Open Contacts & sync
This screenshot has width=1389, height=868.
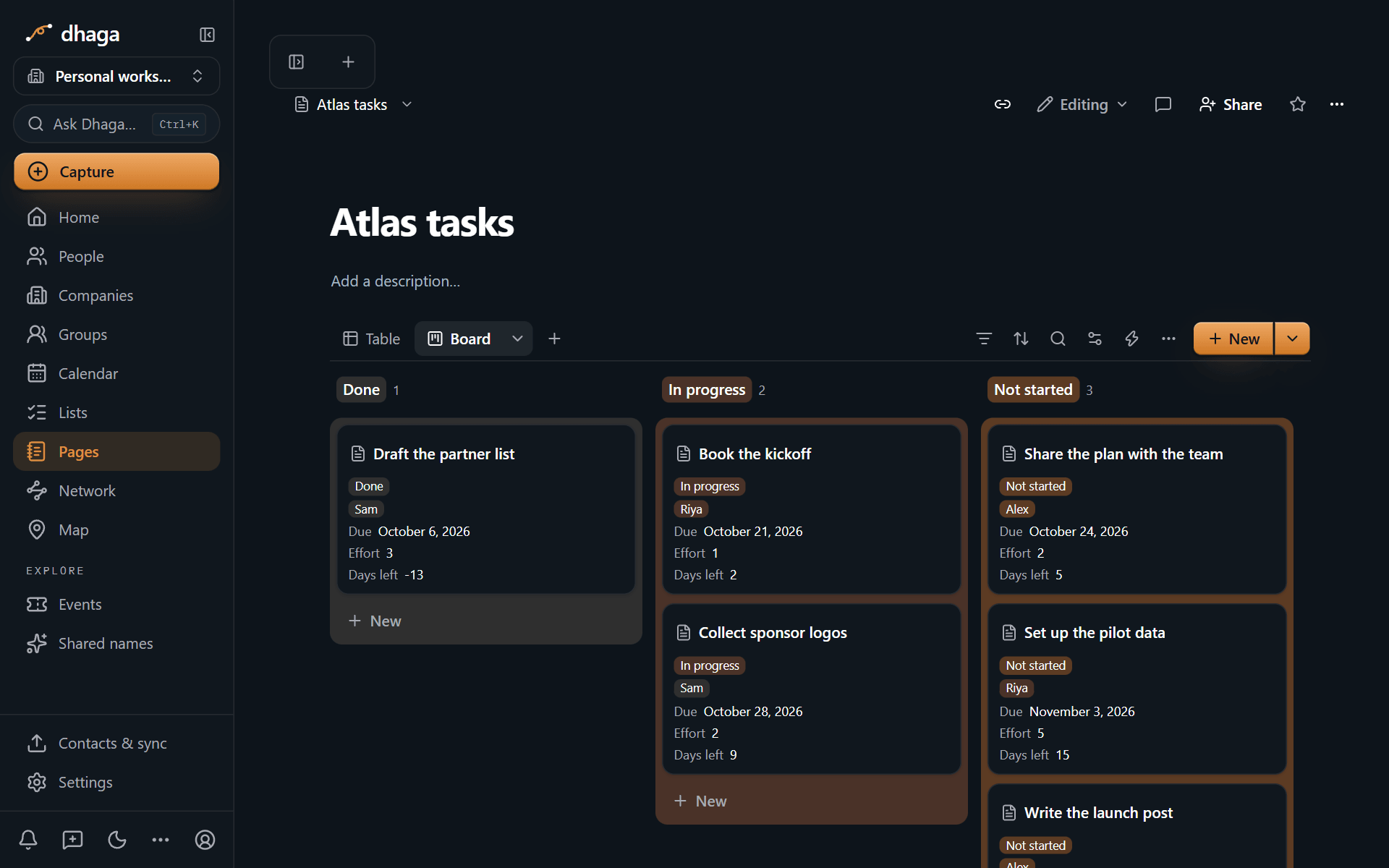[x=116, y=743]
